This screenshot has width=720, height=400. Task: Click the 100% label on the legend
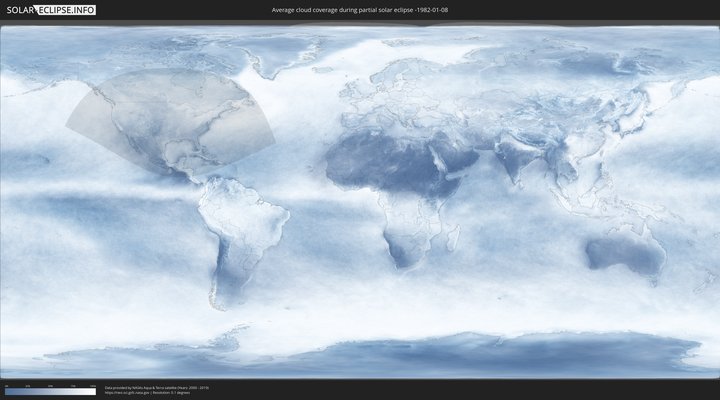coord(93,385)
